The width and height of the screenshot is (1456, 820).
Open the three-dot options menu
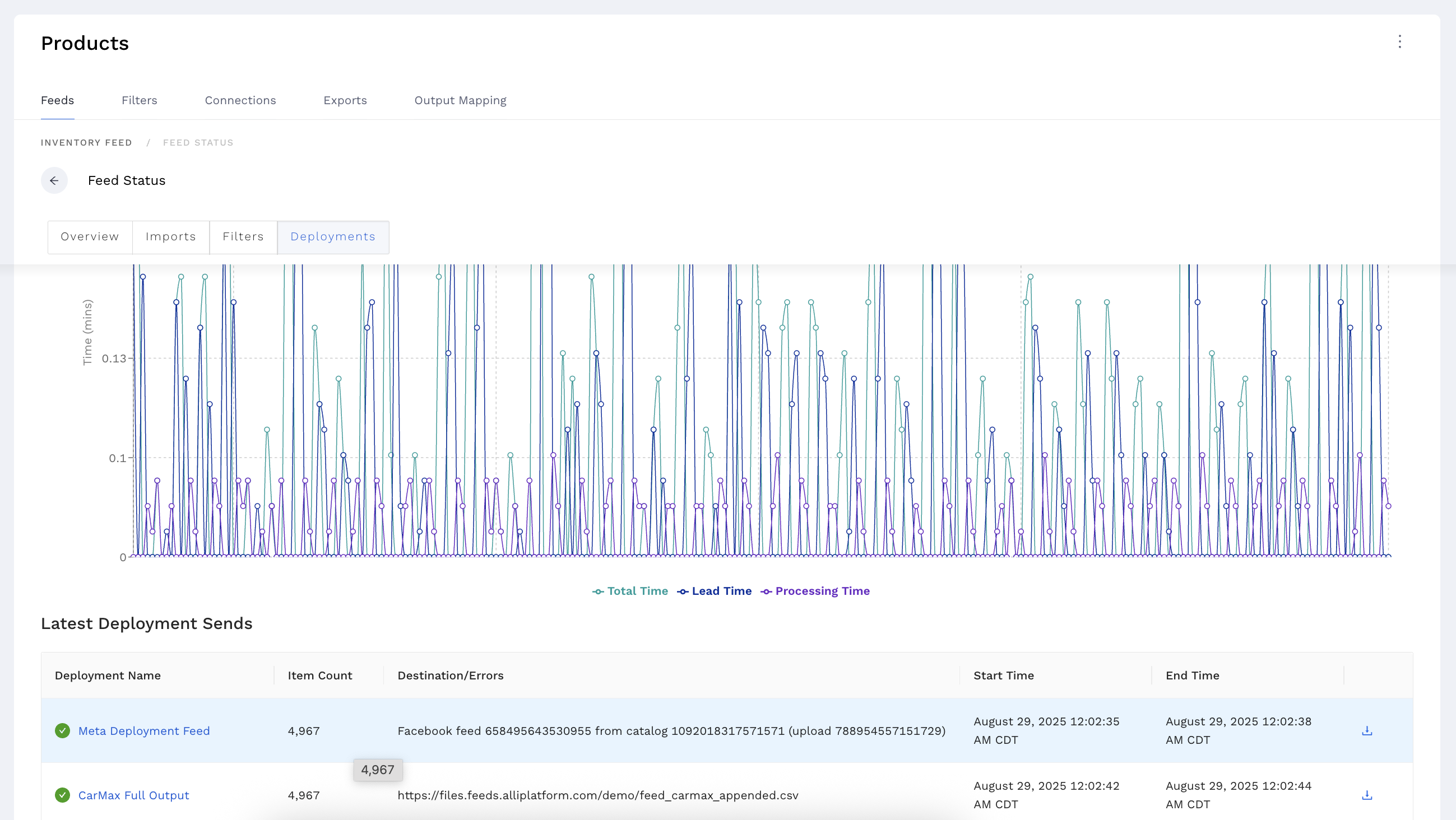[x=1400, y=41]
